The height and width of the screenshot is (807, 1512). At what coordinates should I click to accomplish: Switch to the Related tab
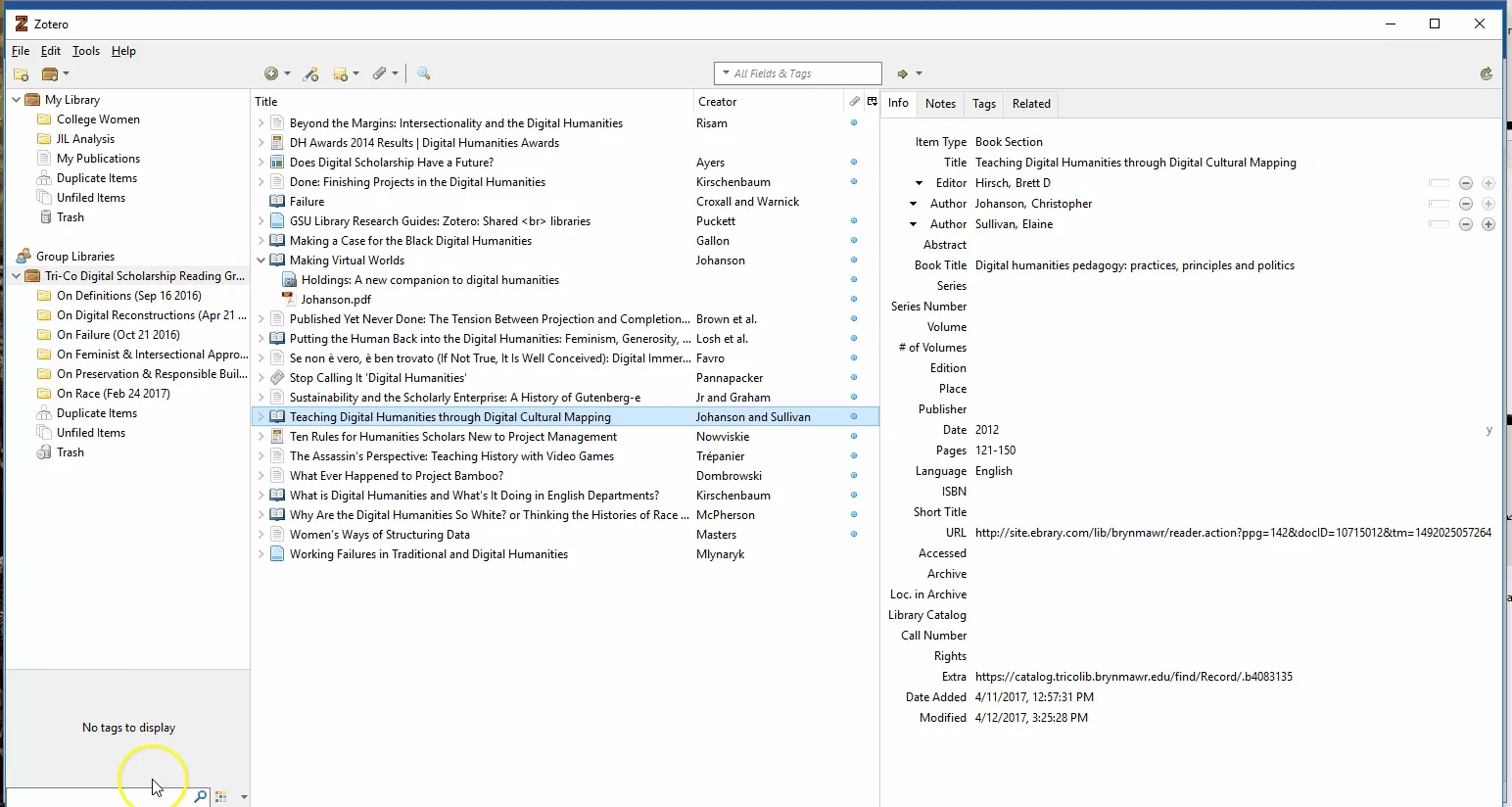click(x=1031, y=104)
